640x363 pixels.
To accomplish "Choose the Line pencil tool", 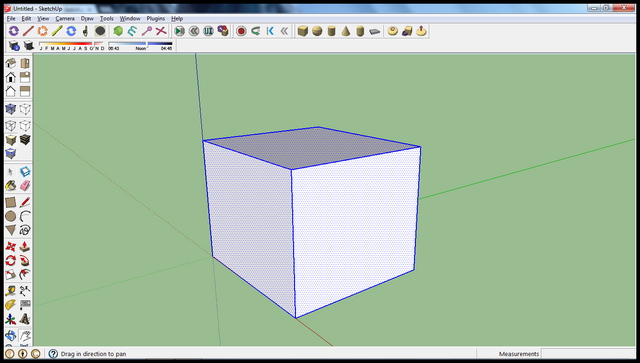I will [25, 202].
